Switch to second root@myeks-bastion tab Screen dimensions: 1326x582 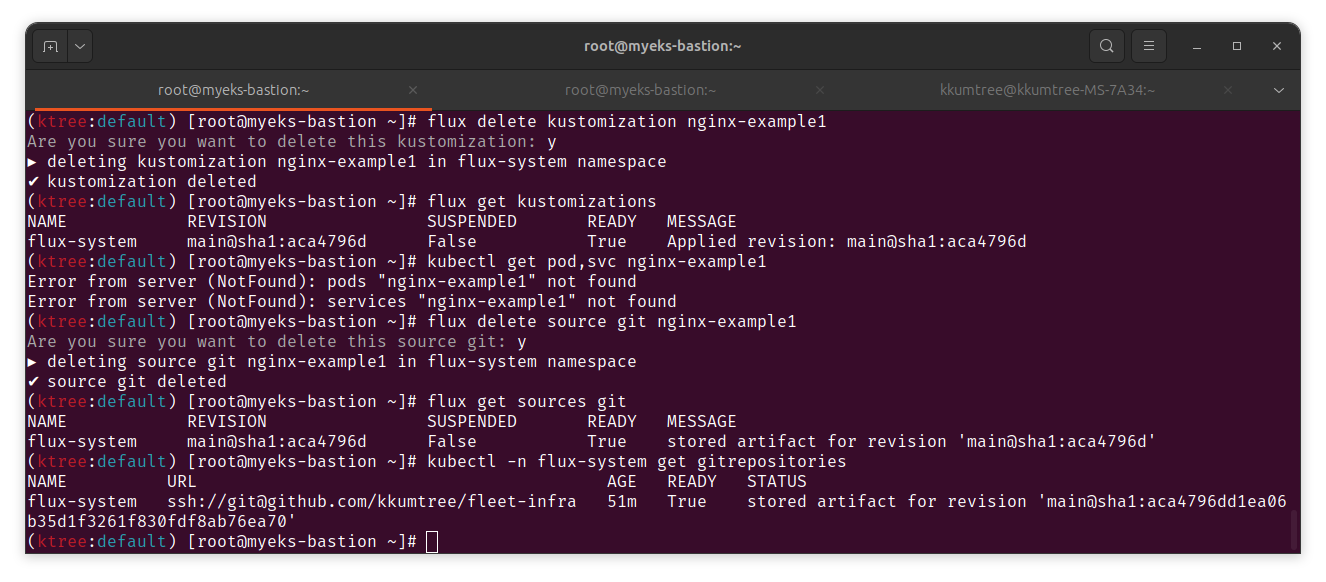(x=640, y=90)
